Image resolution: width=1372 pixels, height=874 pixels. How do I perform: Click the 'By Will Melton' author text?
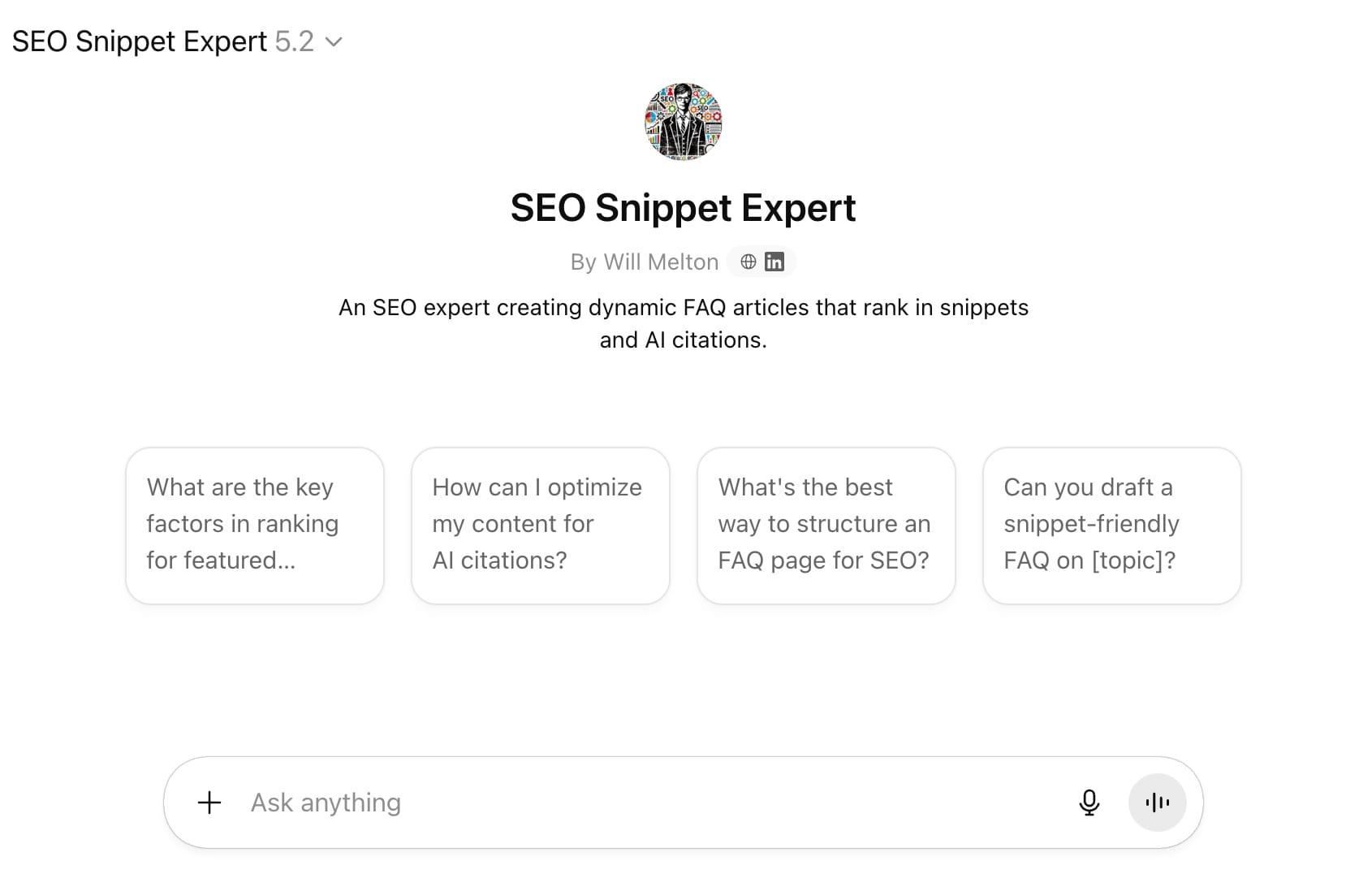(x=644, y=262)
